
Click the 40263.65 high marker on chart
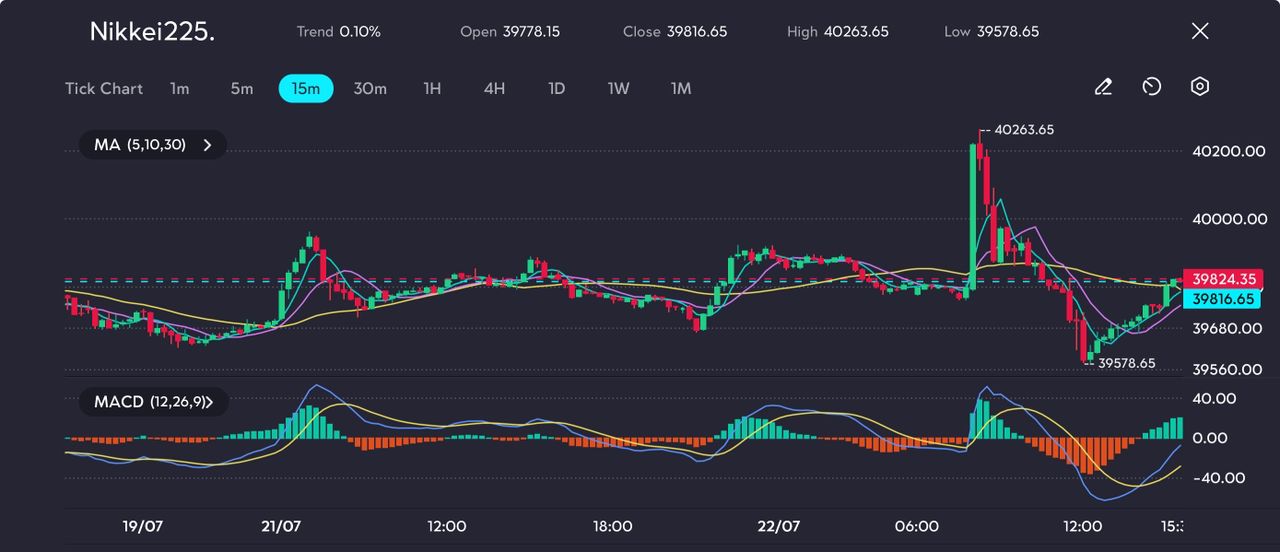coord(1023,130)
